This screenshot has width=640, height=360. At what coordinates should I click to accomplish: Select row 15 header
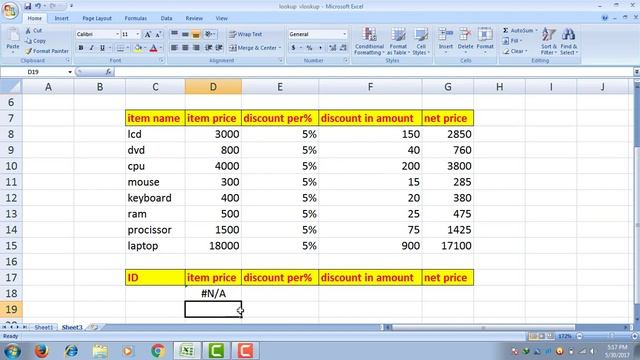11,246
